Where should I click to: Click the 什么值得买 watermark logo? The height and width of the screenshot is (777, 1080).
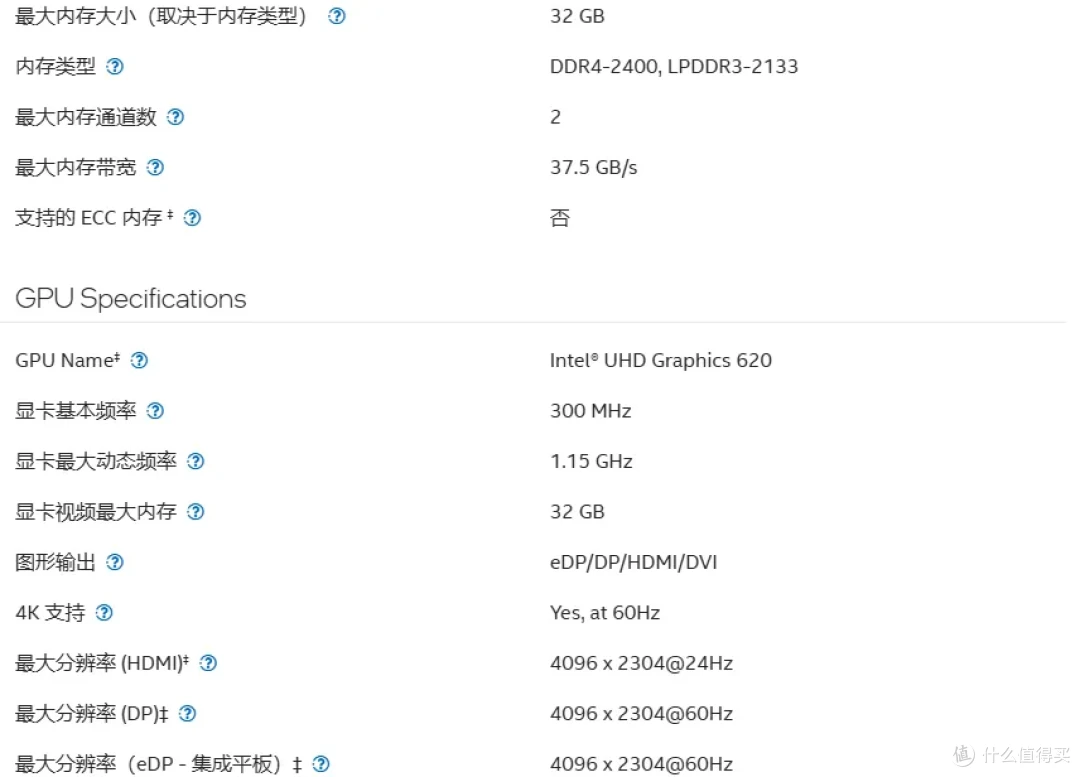(1012, 755)
